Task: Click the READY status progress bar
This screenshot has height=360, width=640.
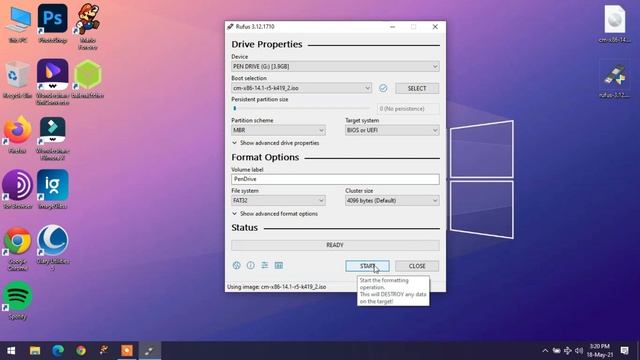Action: (x=335, y=245)
